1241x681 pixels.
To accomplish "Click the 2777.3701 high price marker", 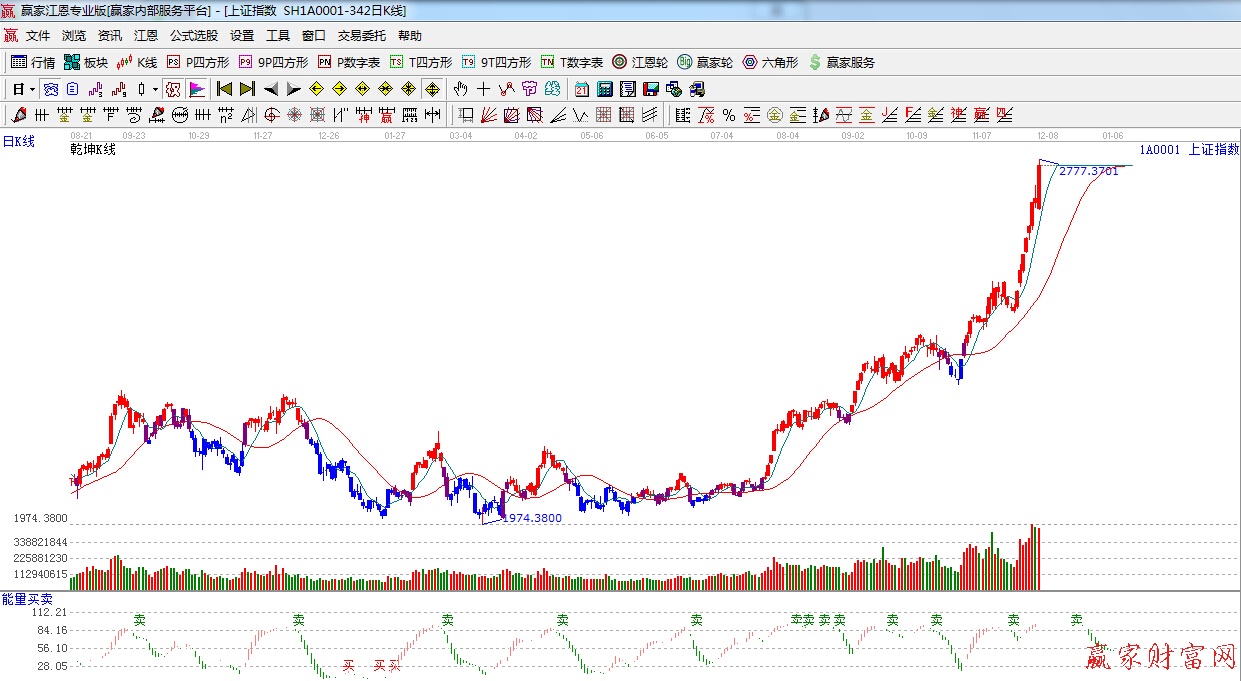I will coord(1088,171).
